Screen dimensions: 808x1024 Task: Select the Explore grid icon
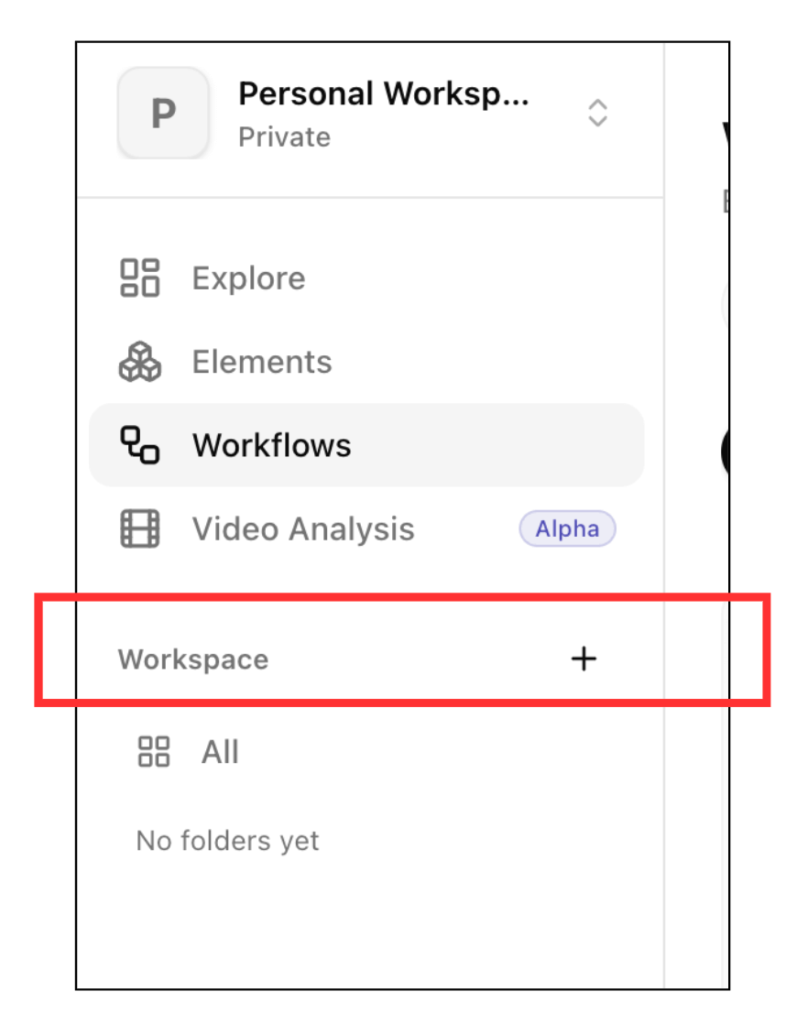(x=139, y=278)
